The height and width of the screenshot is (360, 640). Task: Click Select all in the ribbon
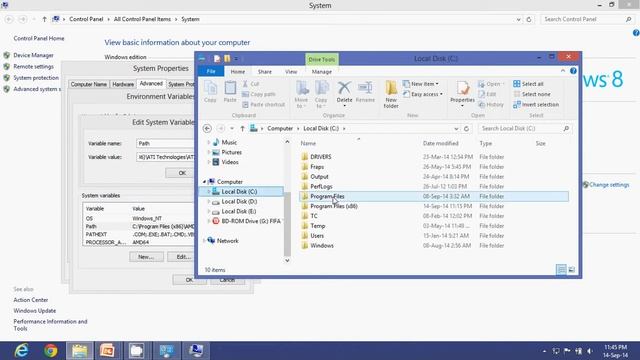(x=529, y=84)
